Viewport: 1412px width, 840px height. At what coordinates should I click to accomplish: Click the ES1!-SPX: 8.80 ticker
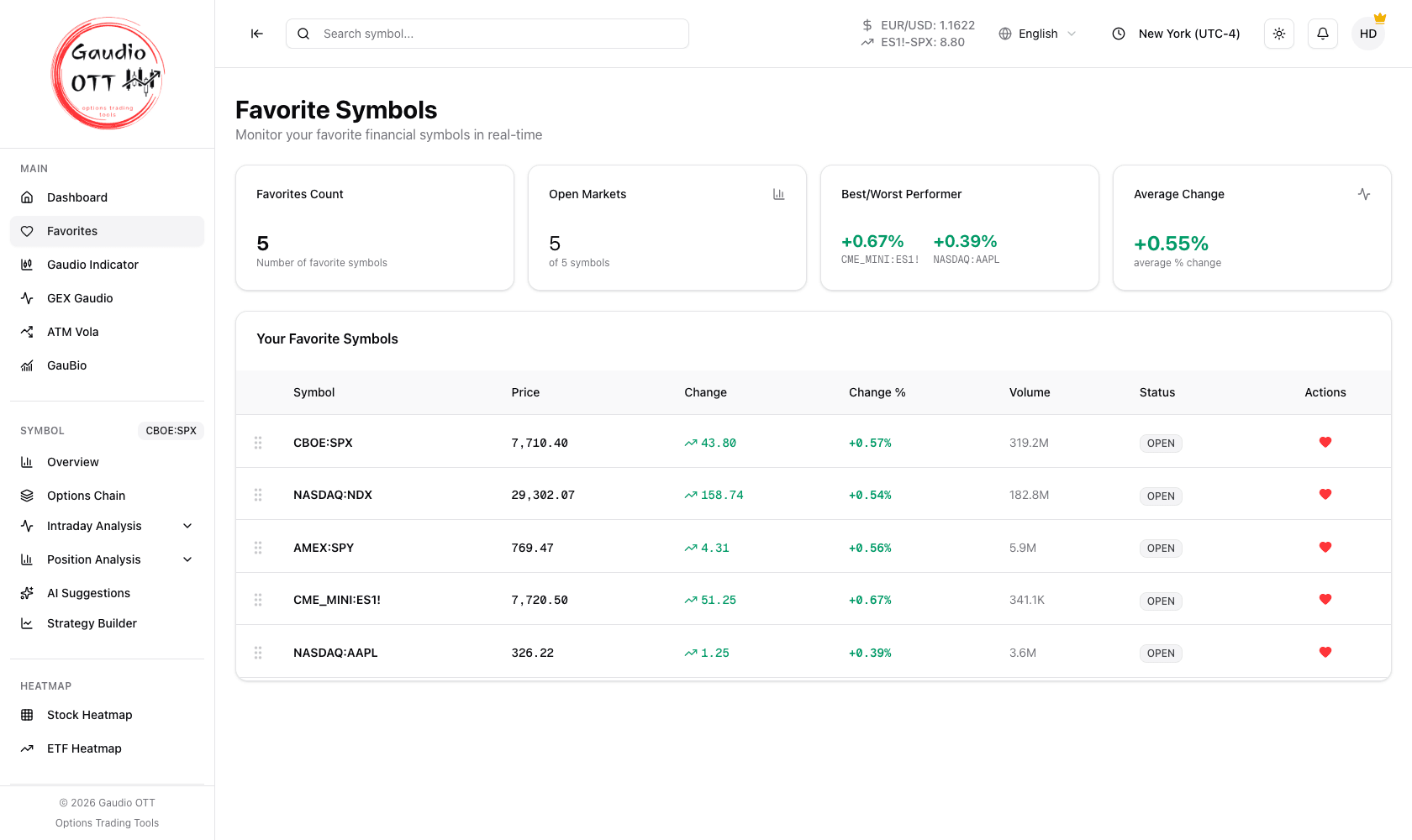923,42
